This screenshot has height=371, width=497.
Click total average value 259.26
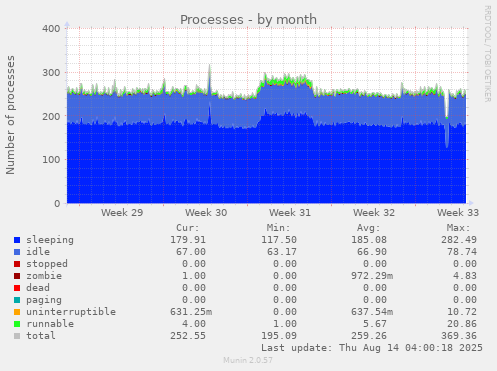[x=369, y=336]
